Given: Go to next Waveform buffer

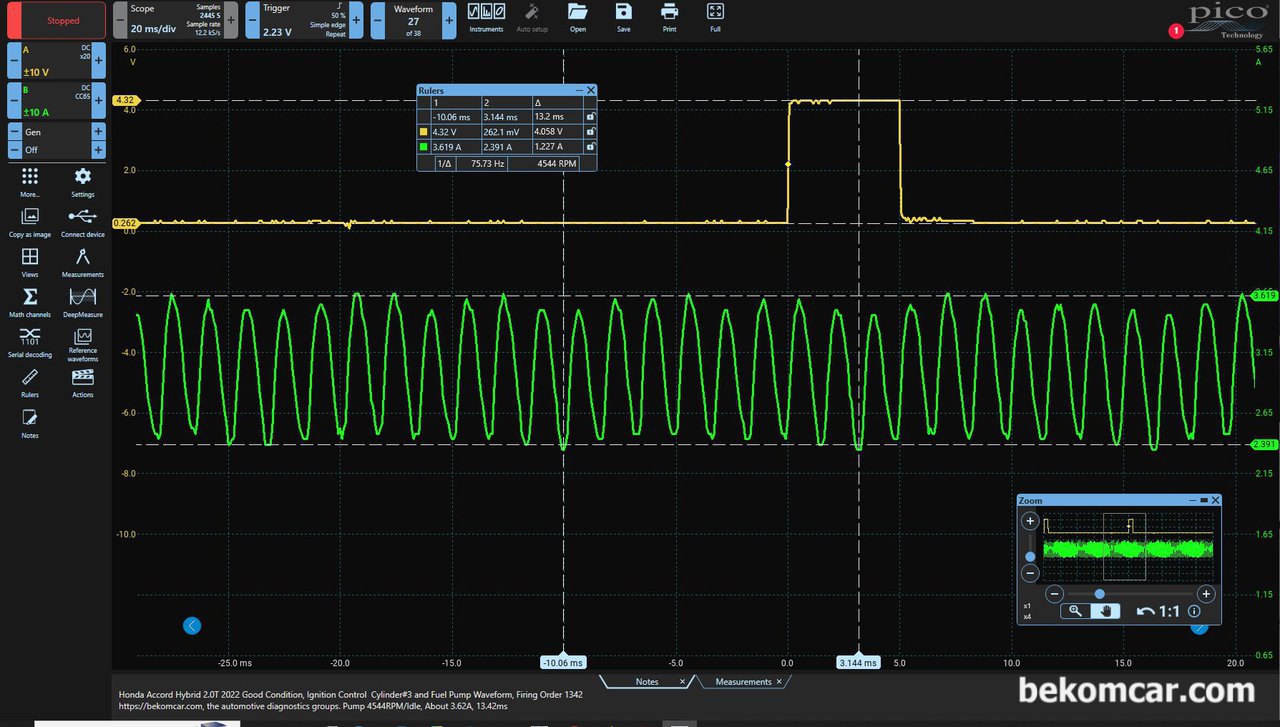Looking at the screenshot, I should point(449,20).
